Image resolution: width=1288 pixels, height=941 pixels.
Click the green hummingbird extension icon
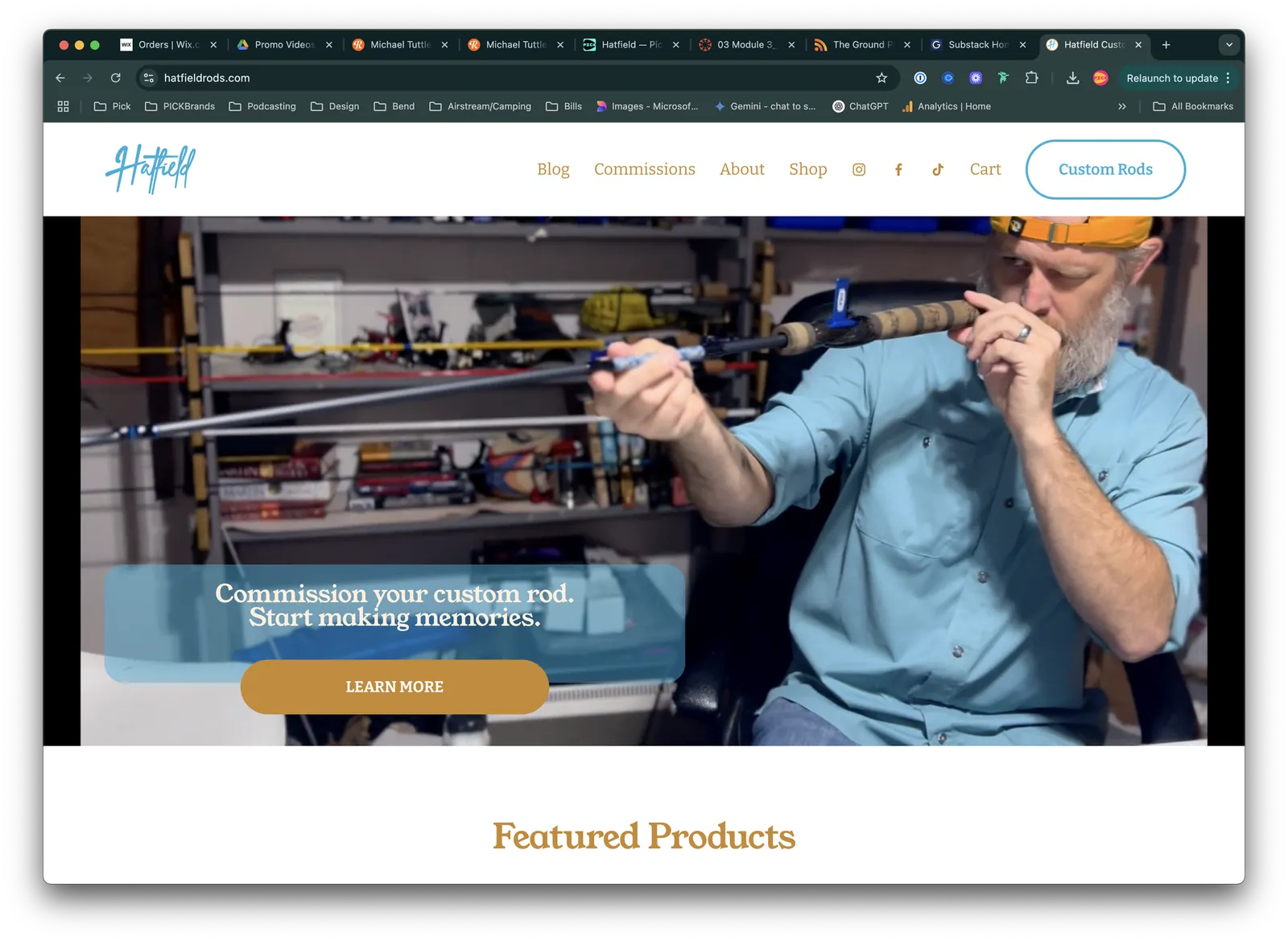click(1003, 78)
